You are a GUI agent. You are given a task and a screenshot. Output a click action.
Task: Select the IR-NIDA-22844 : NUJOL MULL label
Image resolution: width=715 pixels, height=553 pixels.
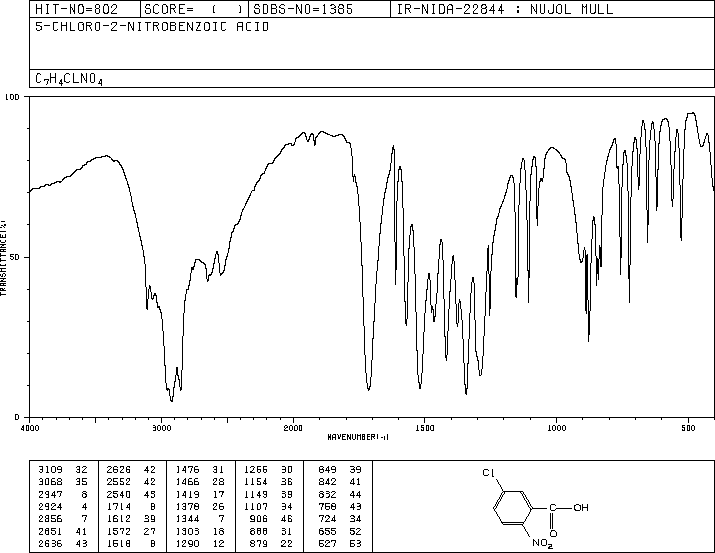coord(505,9)
